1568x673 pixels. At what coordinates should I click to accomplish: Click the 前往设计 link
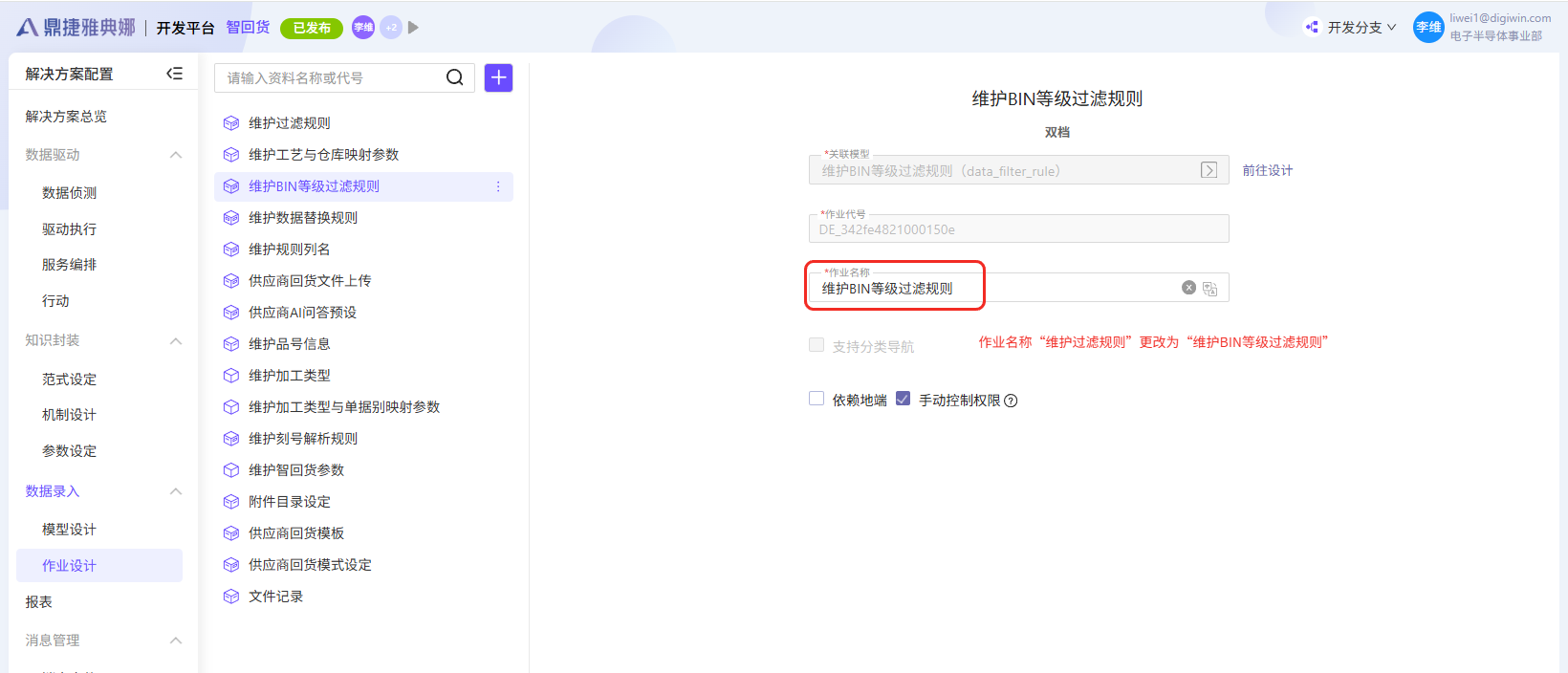pos(1267,170)
